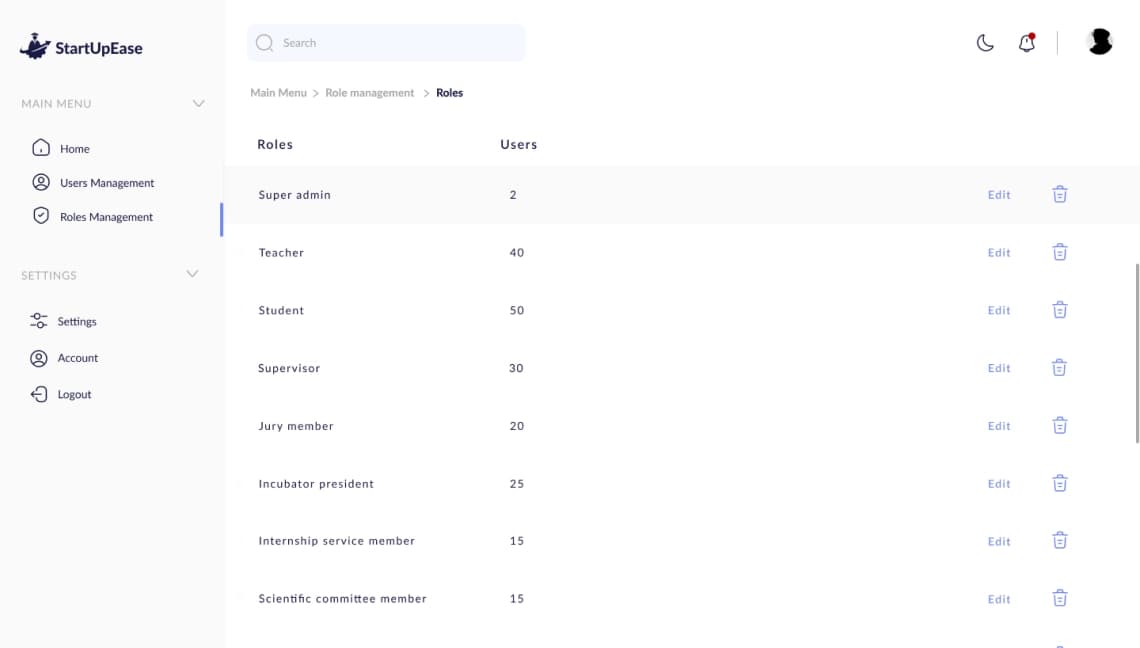Click the Roles column header
This screenshot has width=1140, height=648.
pyautogui.click(x=275, y=144)
